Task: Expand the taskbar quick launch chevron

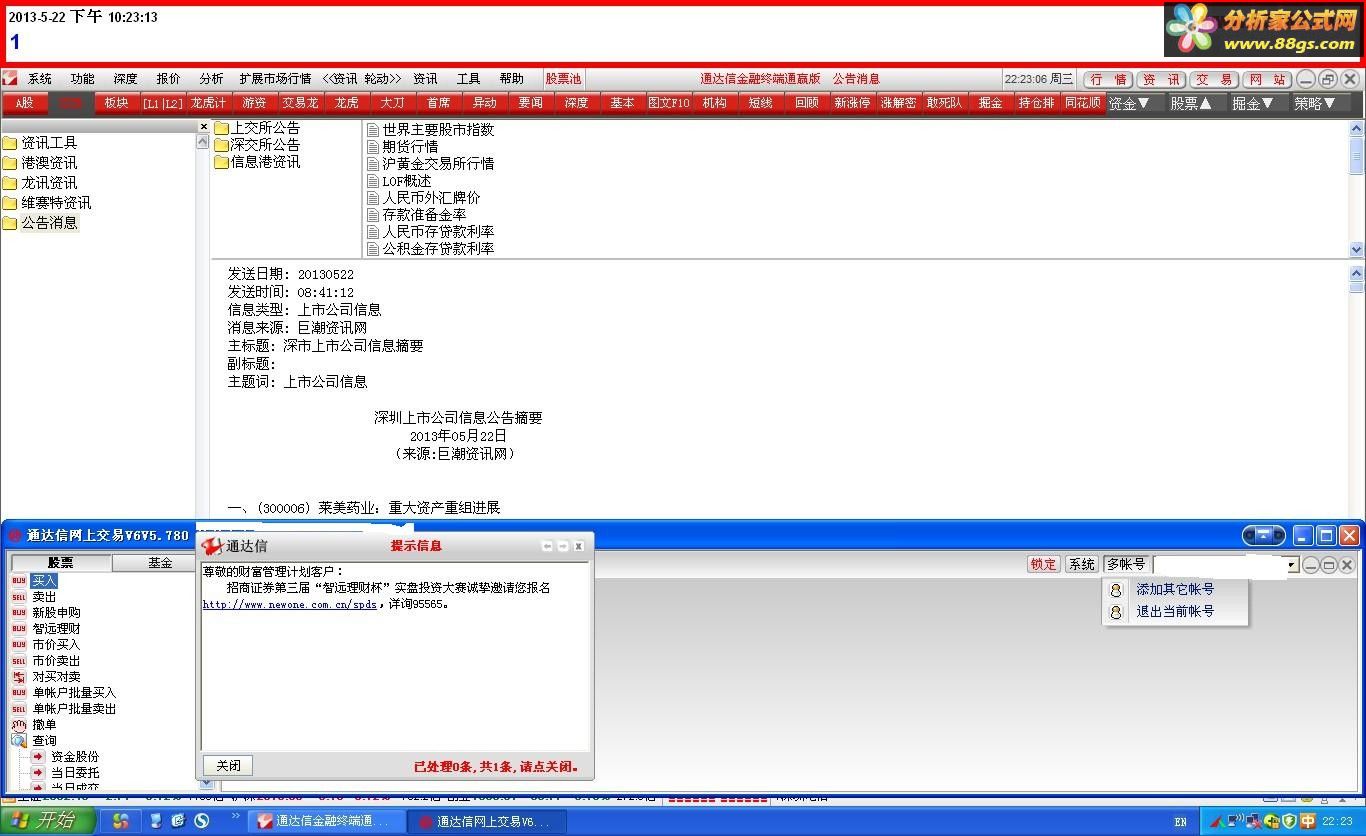Action: click(237, 816)
